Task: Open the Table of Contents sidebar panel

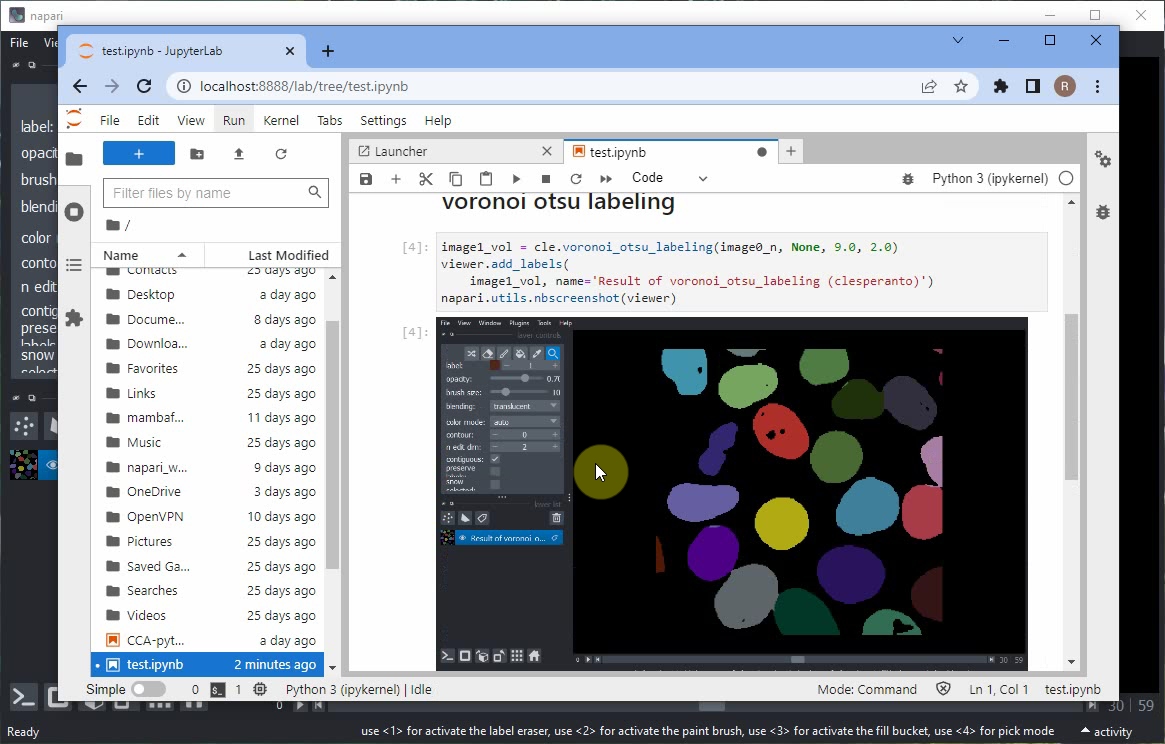Action: click(74, 265)
